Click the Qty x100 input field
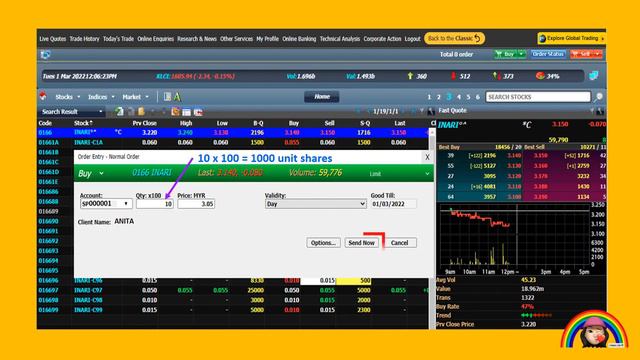The width and height of the screenshot is (640, 360). pos(155,204)
